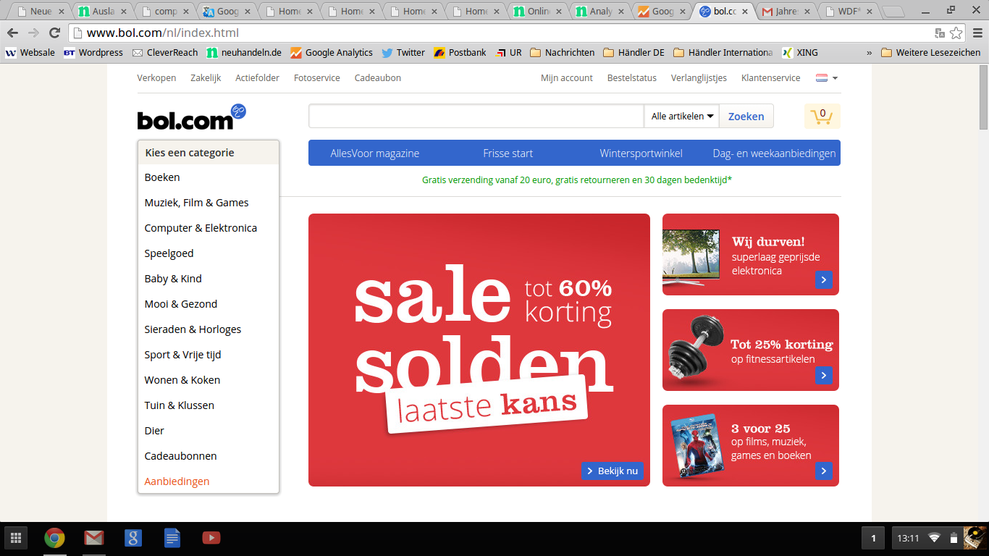Click gratis verzending info text
The image size is (989, 556).
[576, 180]
